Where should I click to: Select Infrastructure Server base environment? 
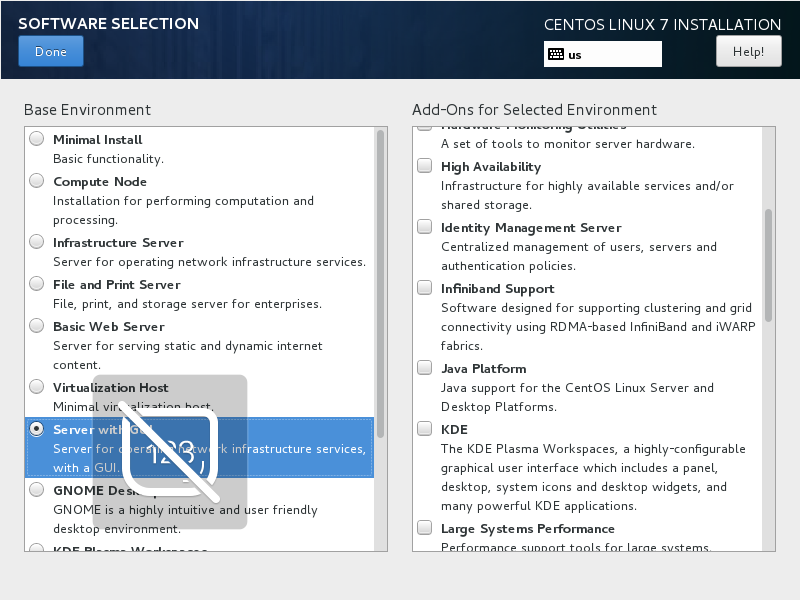(x=36, y=242)
